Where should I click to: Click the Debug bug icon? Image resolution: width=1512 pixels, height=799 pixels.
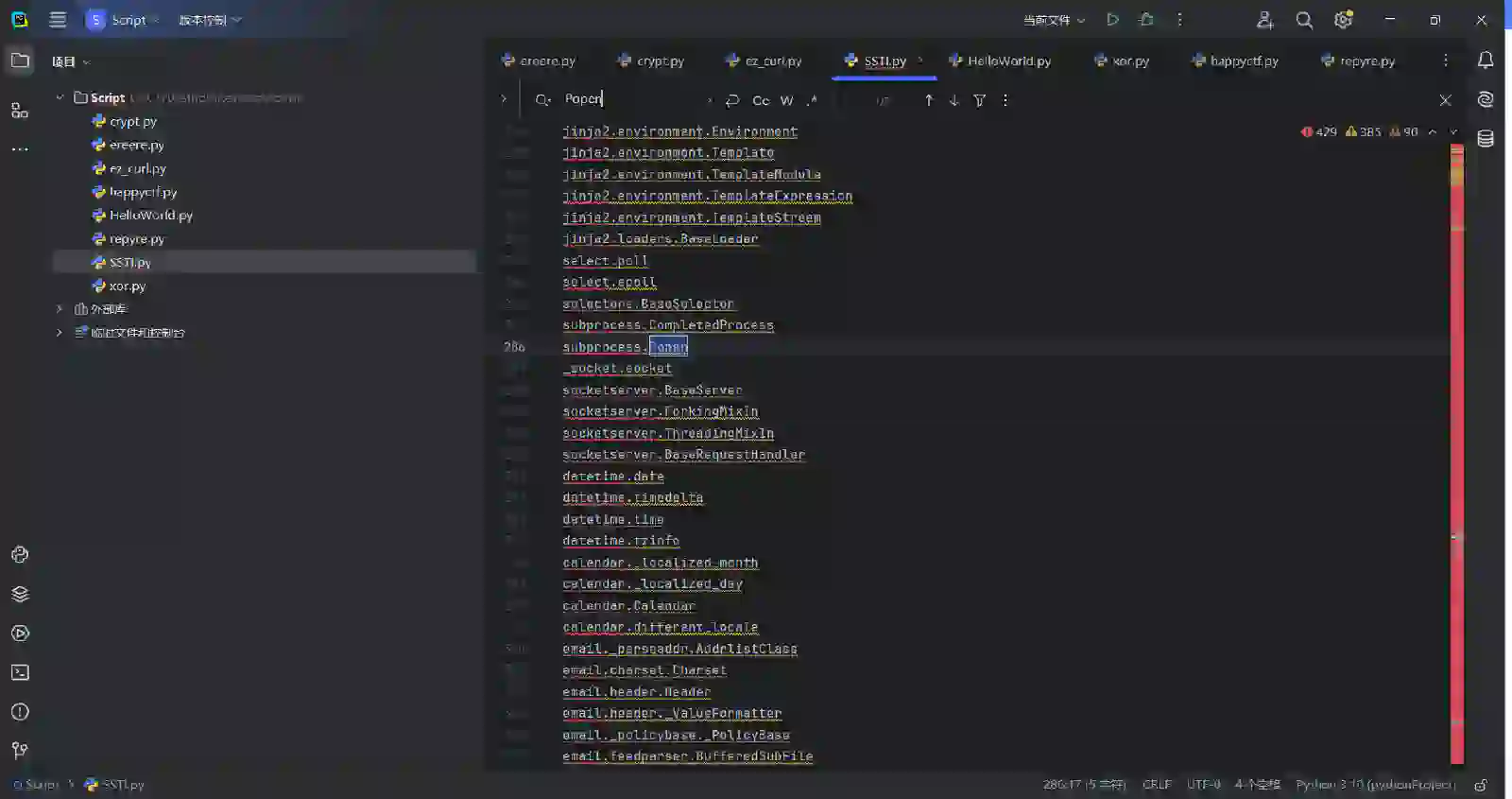pos(1146,20)
